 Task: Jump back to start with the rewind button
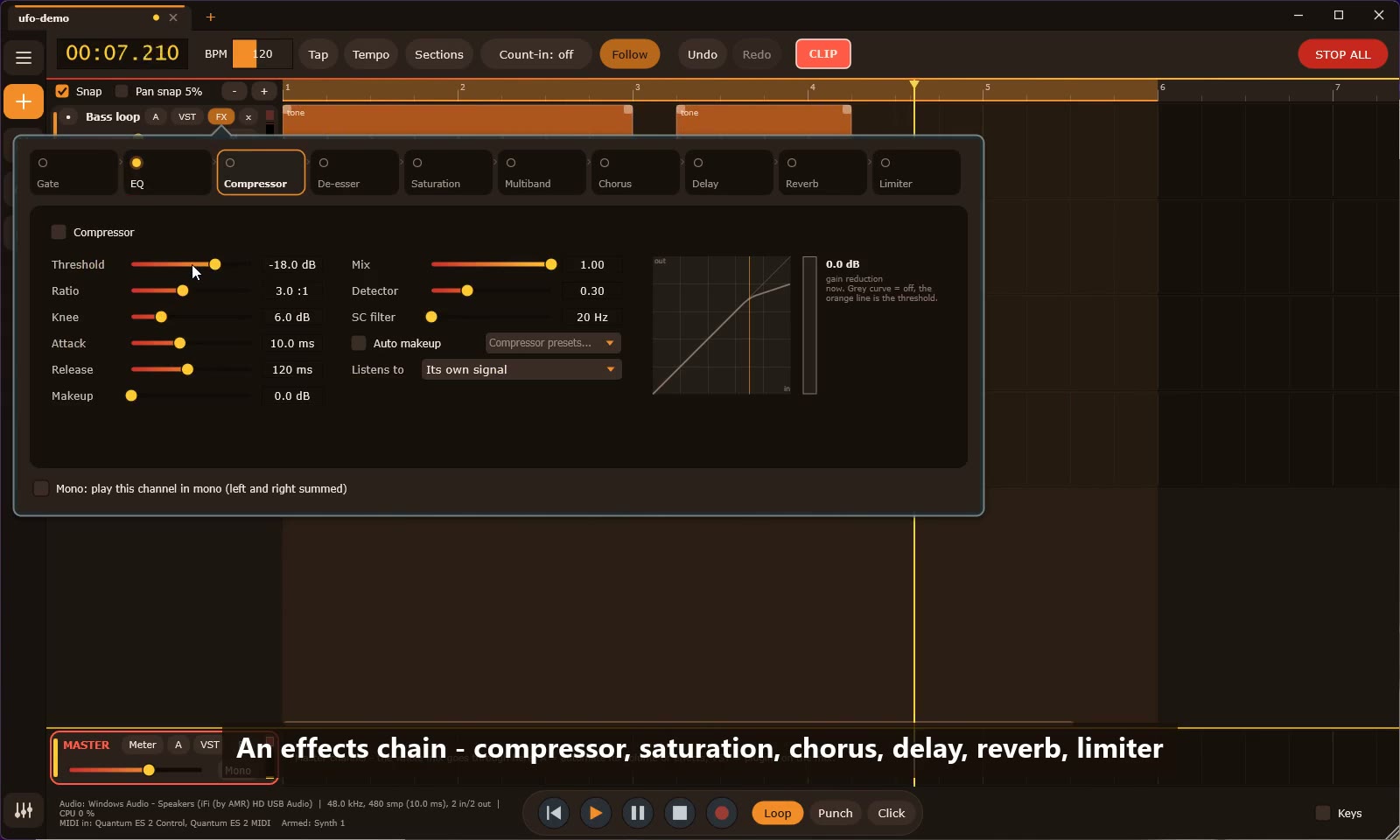(x=554, y=813)
